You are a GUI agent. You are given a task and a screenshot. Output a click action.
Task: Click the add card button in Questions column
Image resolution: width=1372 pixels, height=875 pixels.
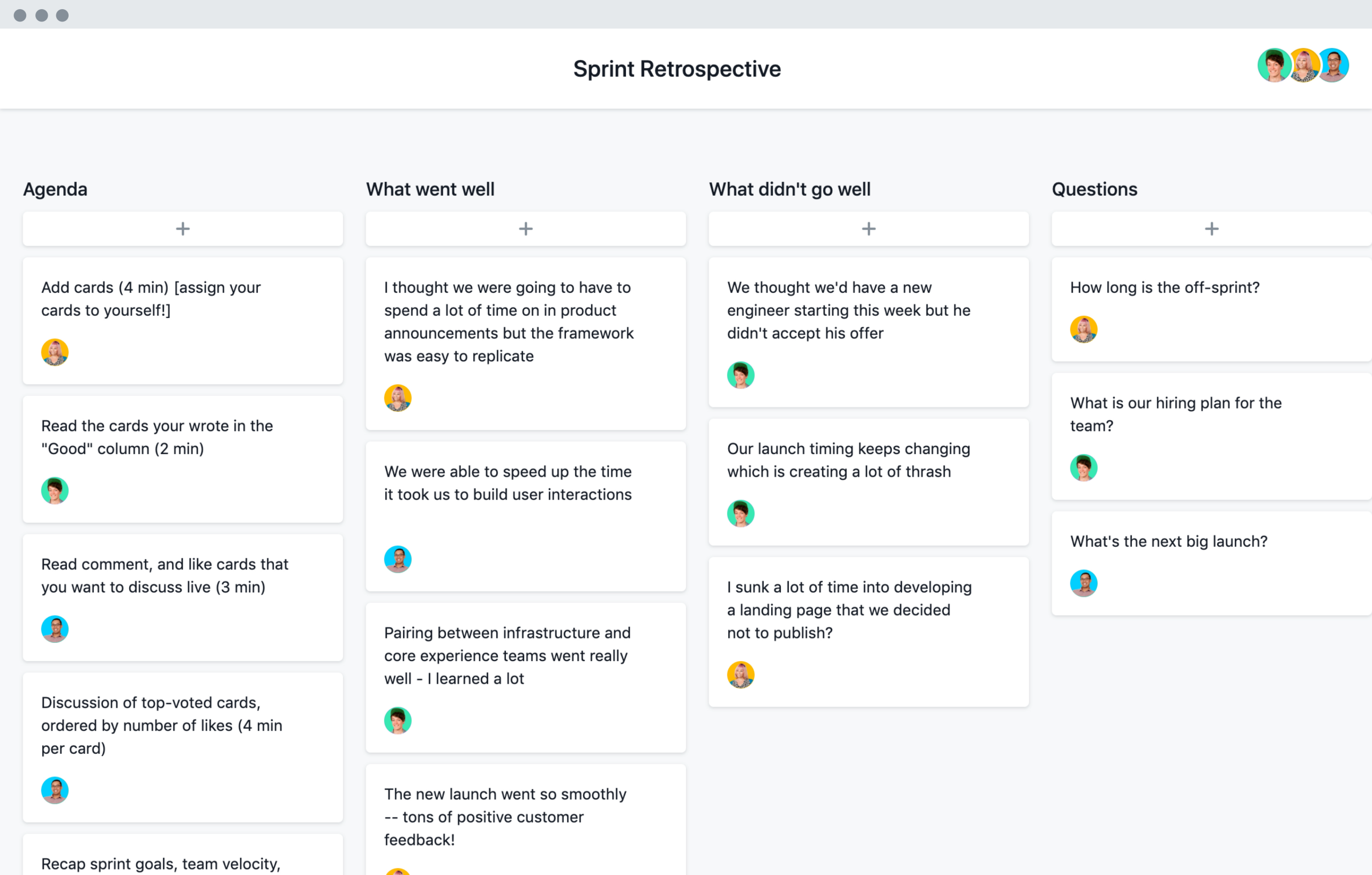pos(1211,228)
